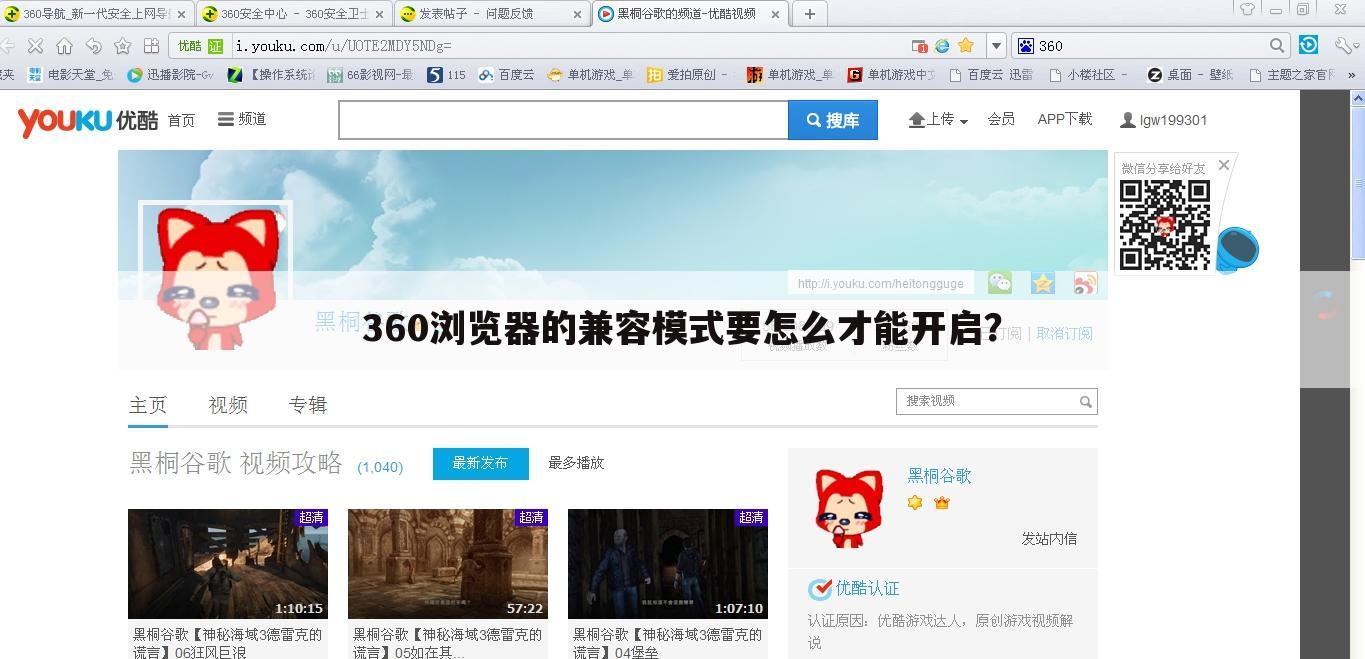Screen dimensions: 1365x659
Task: Open 百度云 bookmark with cloud icon
Action: pos(507,75)
